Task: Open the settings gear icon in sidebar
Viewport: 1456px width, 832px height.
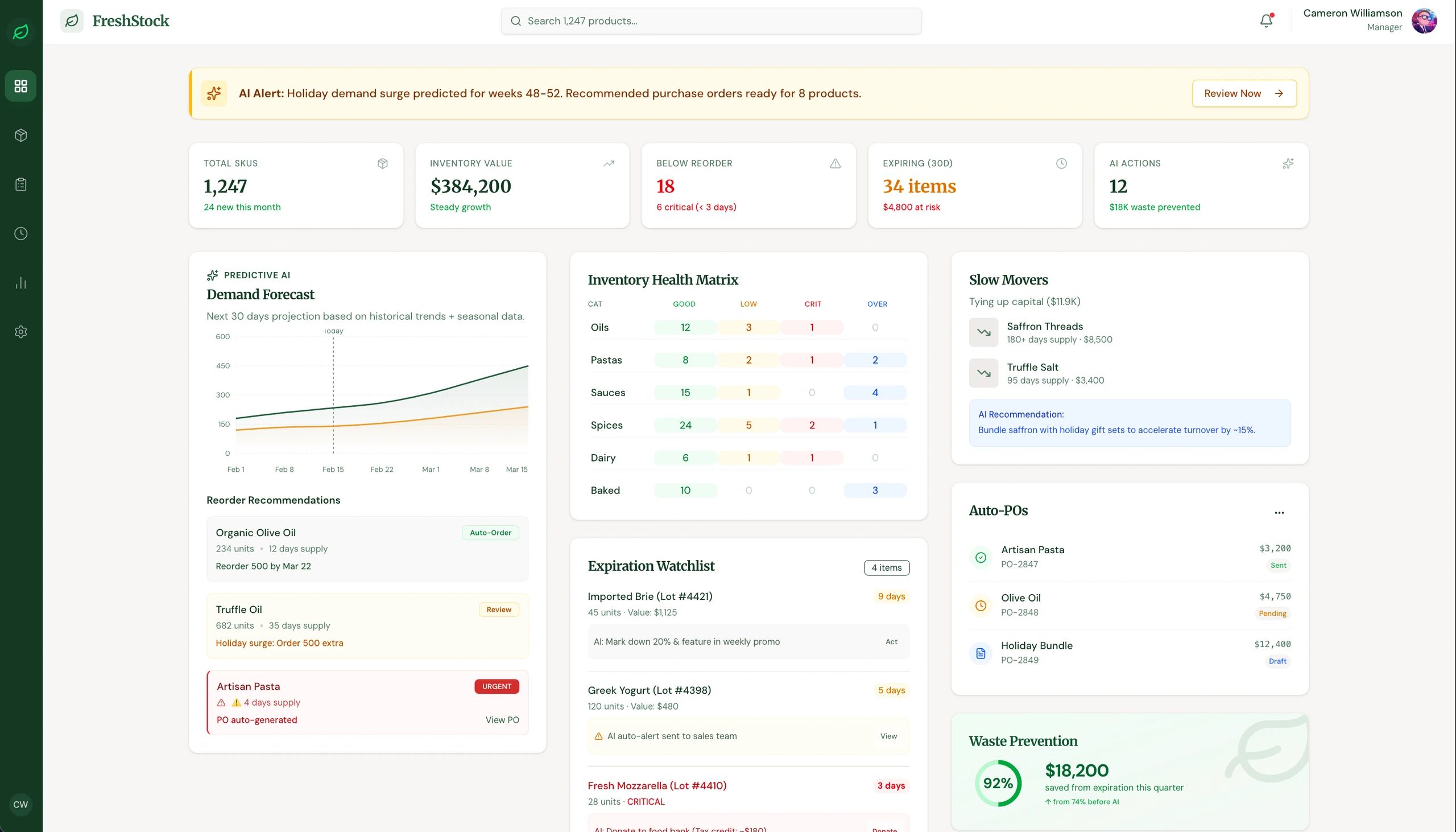Action: point(21,331)
